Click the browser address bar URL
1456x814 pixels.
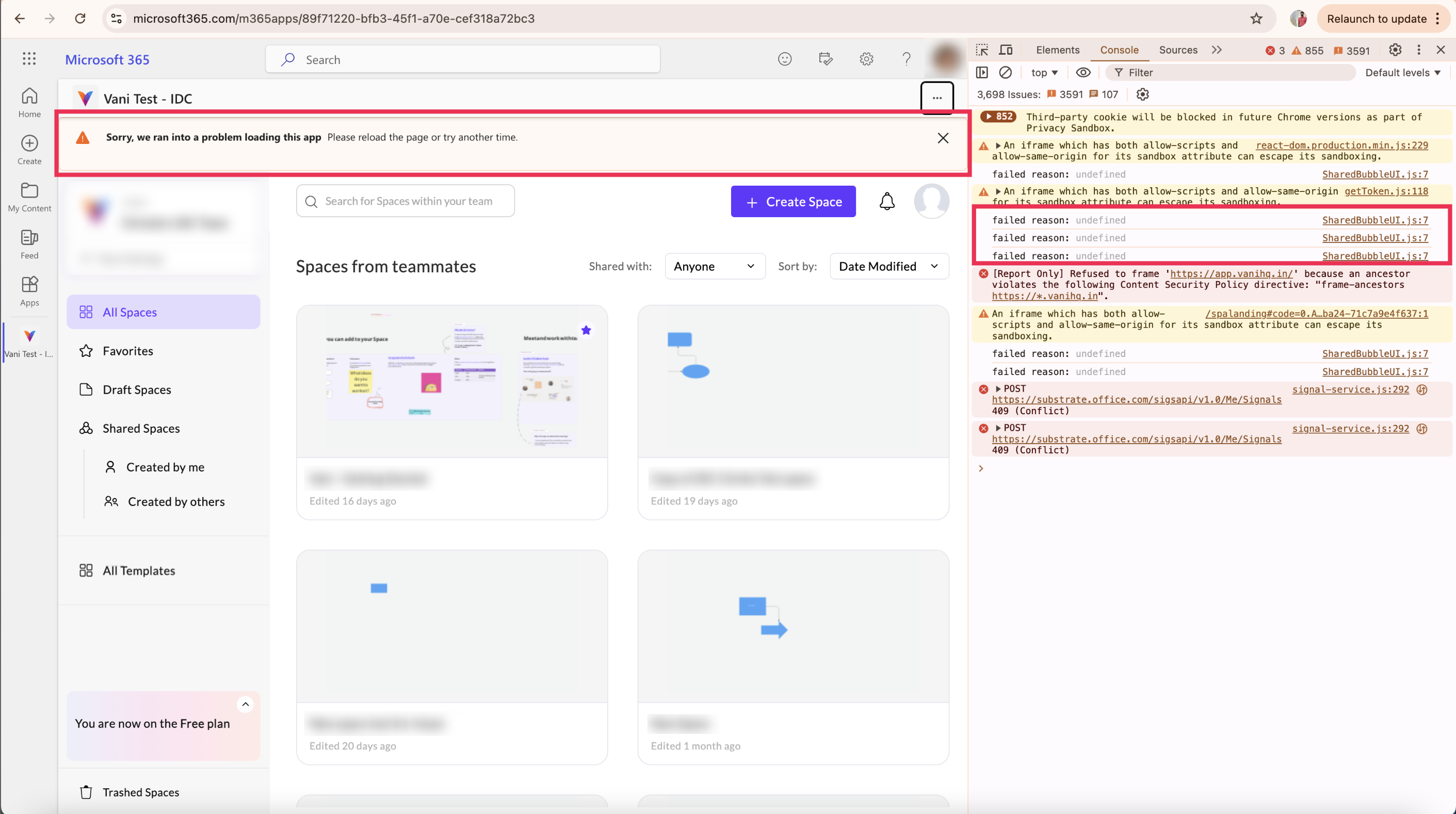333,19
